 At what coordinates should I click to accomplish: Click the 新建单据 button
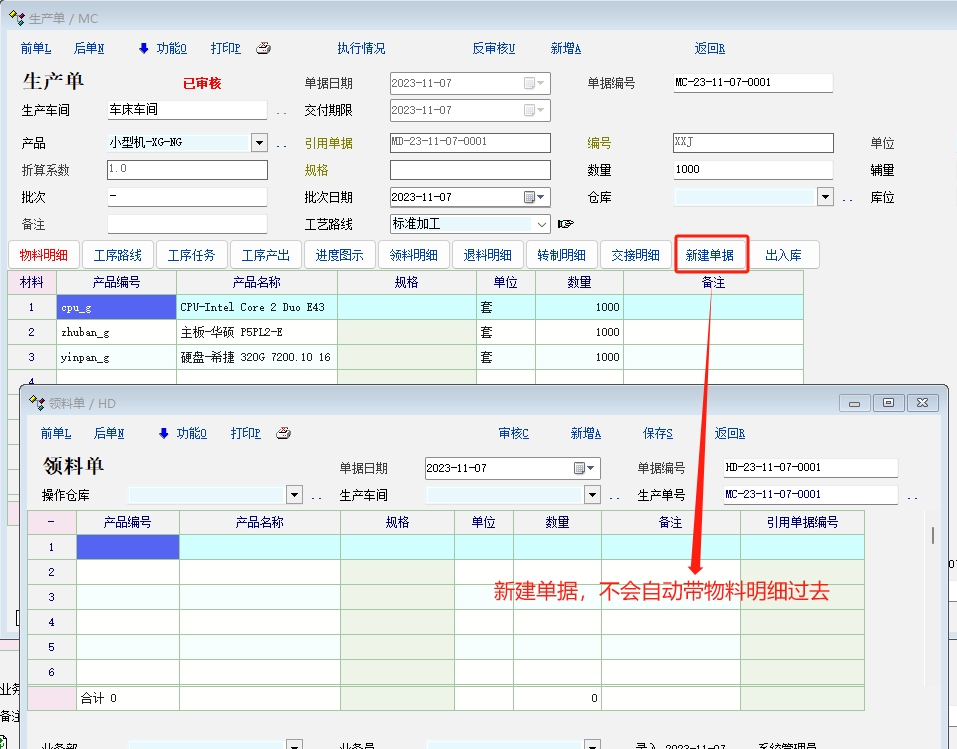[710, 255]
